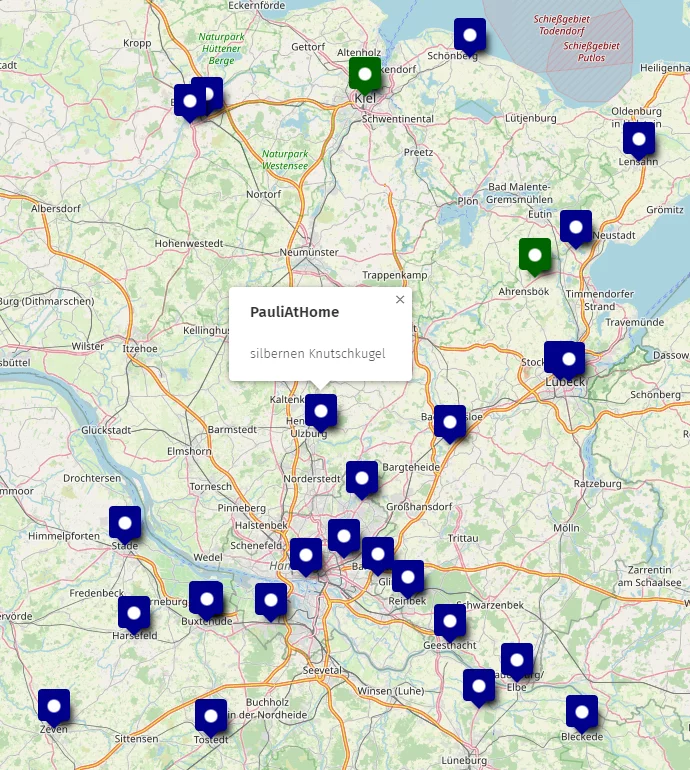This screenshot has height=770, width=690.
Task: Open the marker at Henstedt-Ulzburg below the popup
Action: (x=321, y=411)
